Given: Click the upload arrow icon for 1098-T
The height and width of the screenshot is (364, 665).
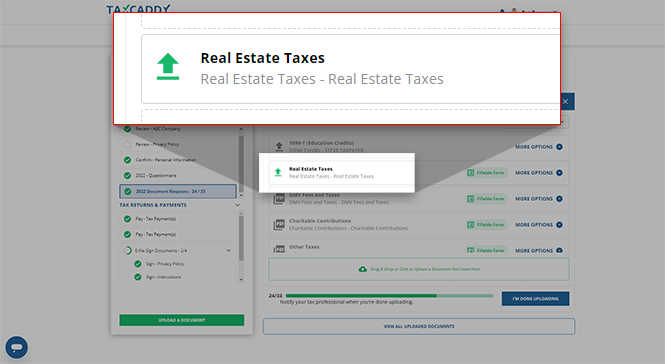Looking at the screenshot, I should click(x=279, y=147).
